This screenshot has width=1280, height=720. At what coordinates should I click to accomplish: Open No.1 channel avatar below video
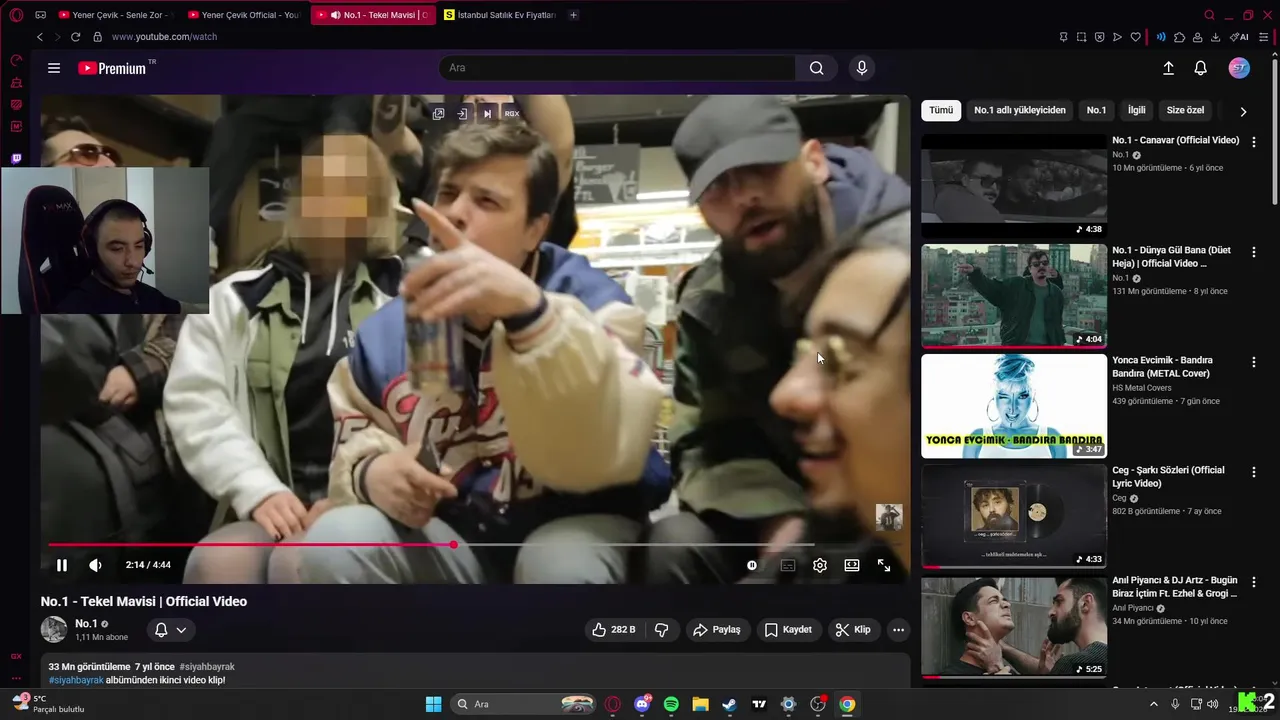click(54, 630)
